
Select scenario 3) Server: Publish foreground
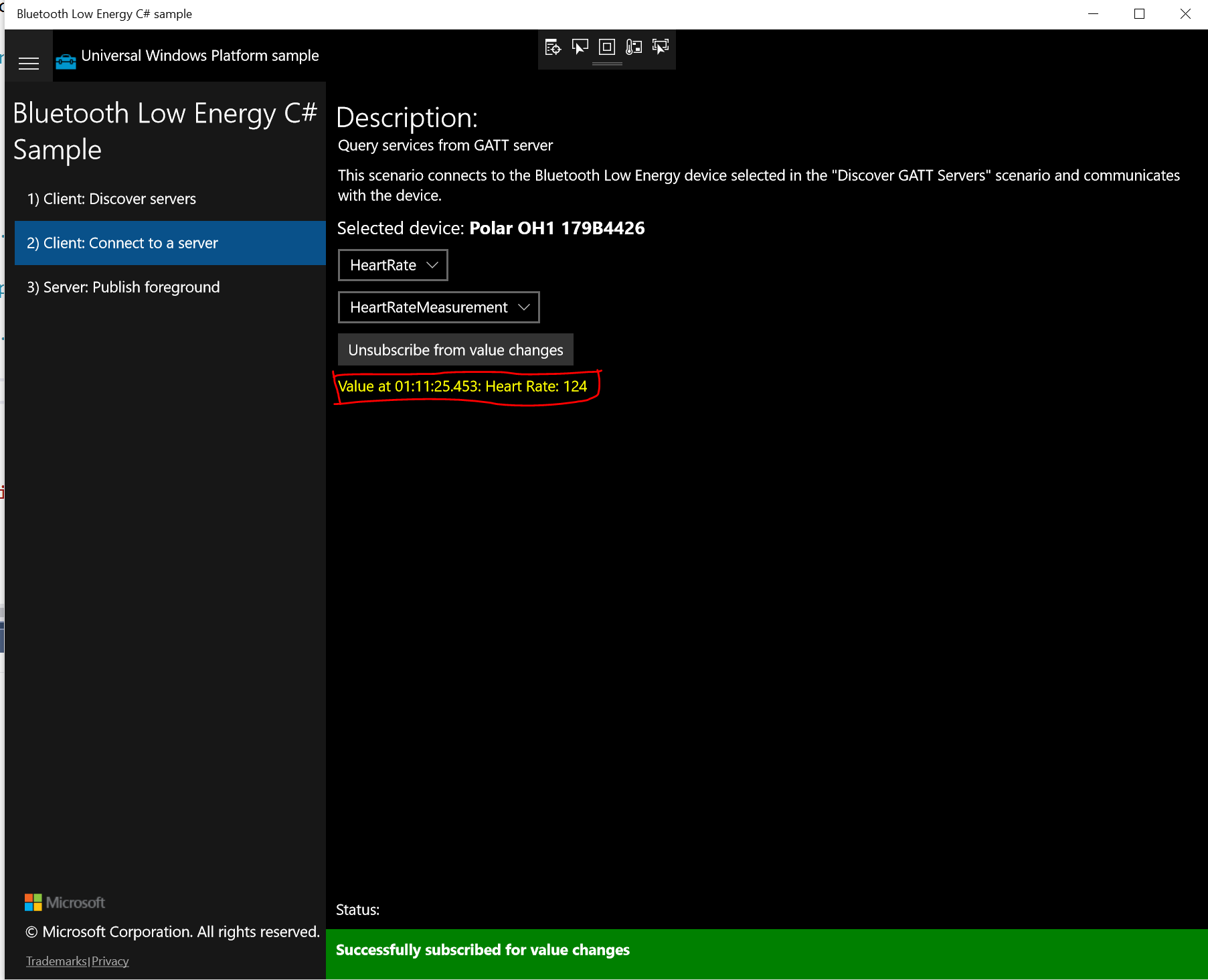(170, 287)
